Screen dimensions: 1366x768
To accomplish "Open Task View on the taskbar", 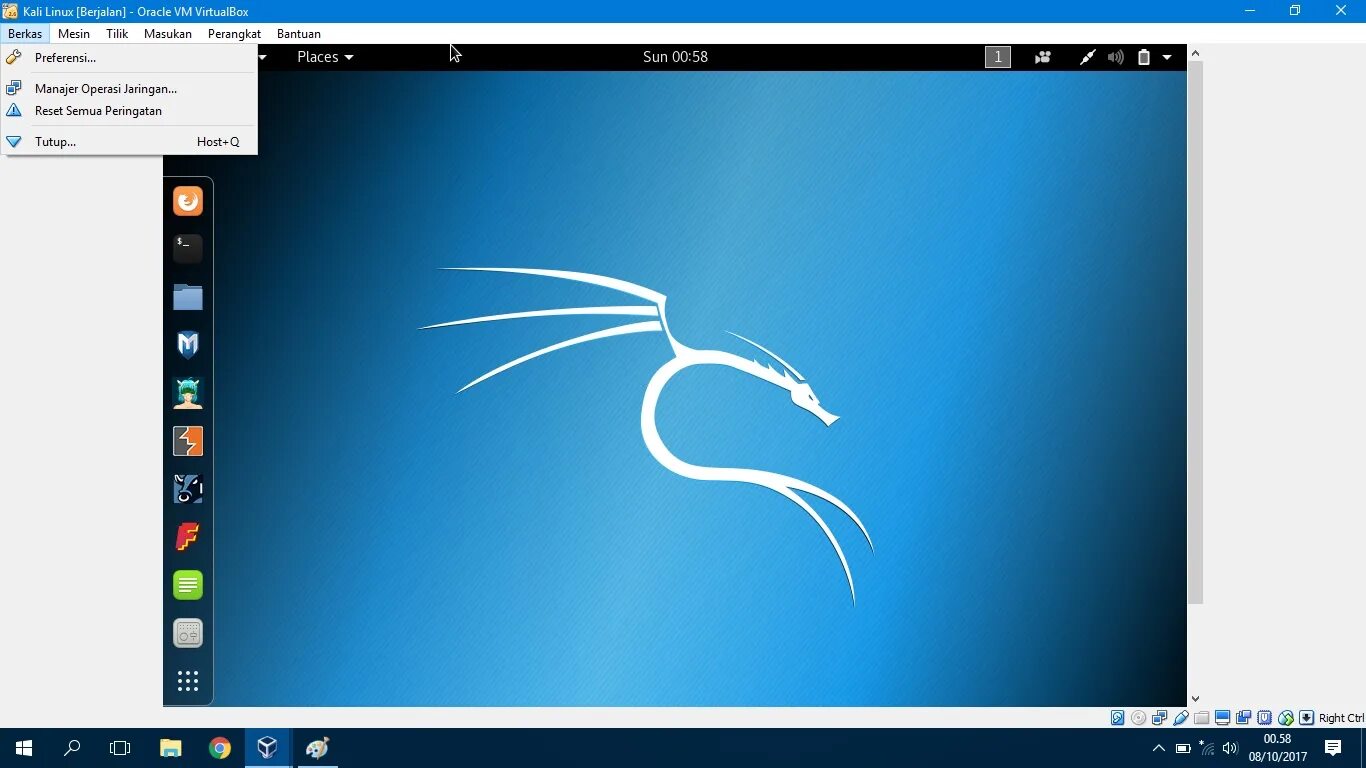I will [x=120, y=748].
